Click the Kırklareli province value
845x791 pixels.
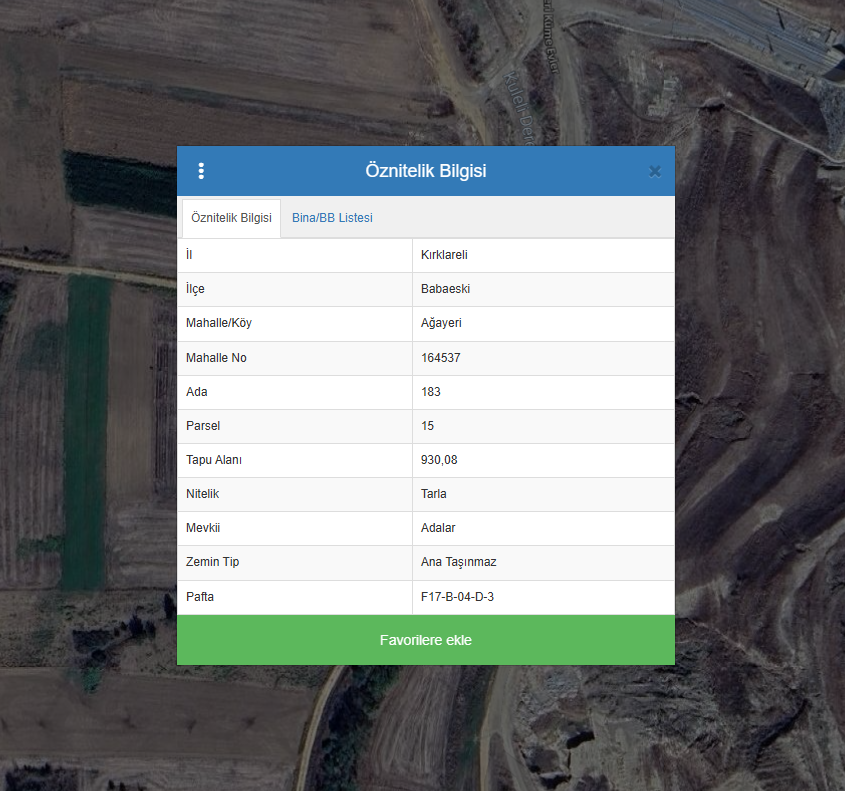point(444,255)
